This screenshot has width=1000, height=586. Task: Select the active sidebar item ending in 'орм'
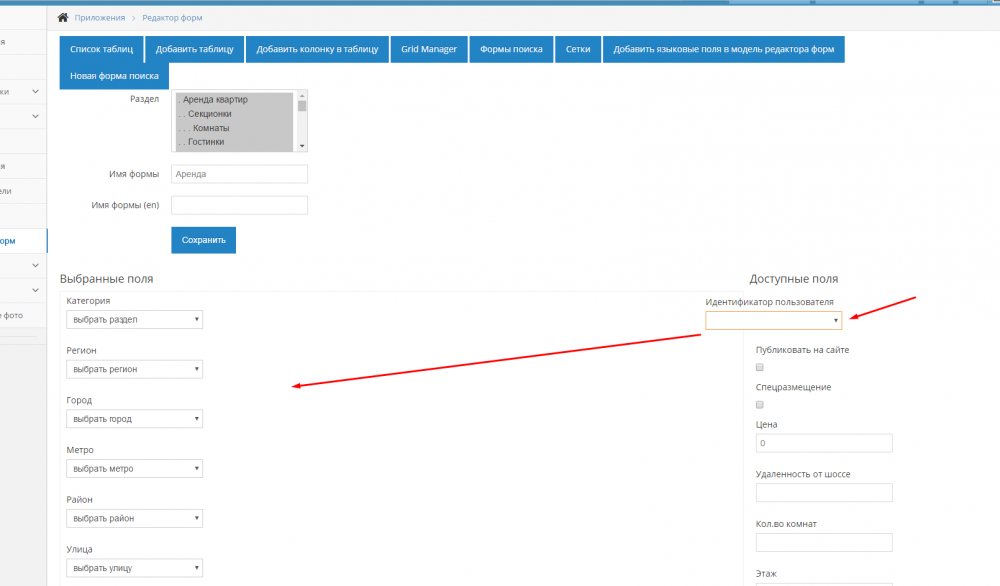23,241
